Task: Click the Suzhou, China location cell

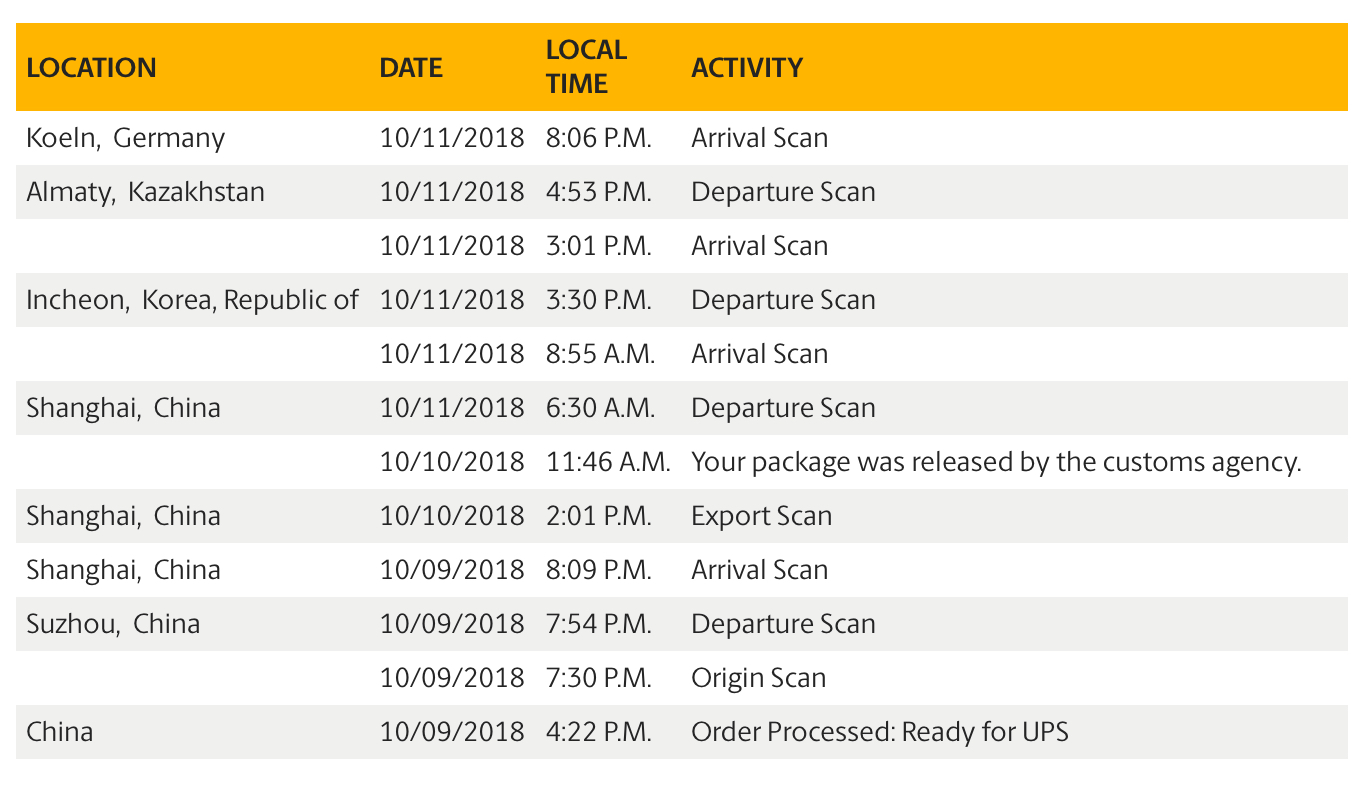Action: (x=113, y=623)
